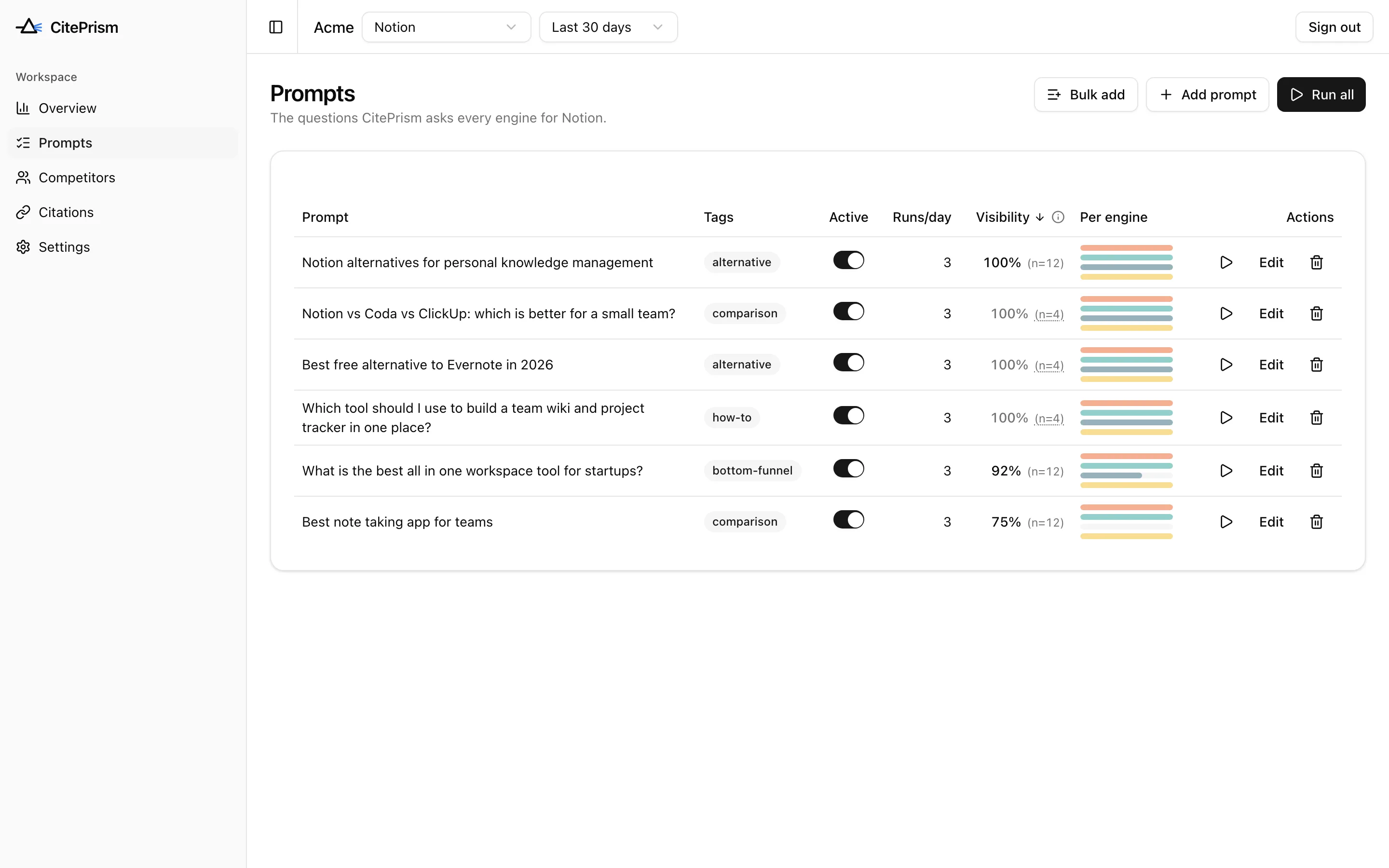Edit the team wiki and project tracker prompt
This screenshot has height=868, width=1389.
tap(1271, 417)
